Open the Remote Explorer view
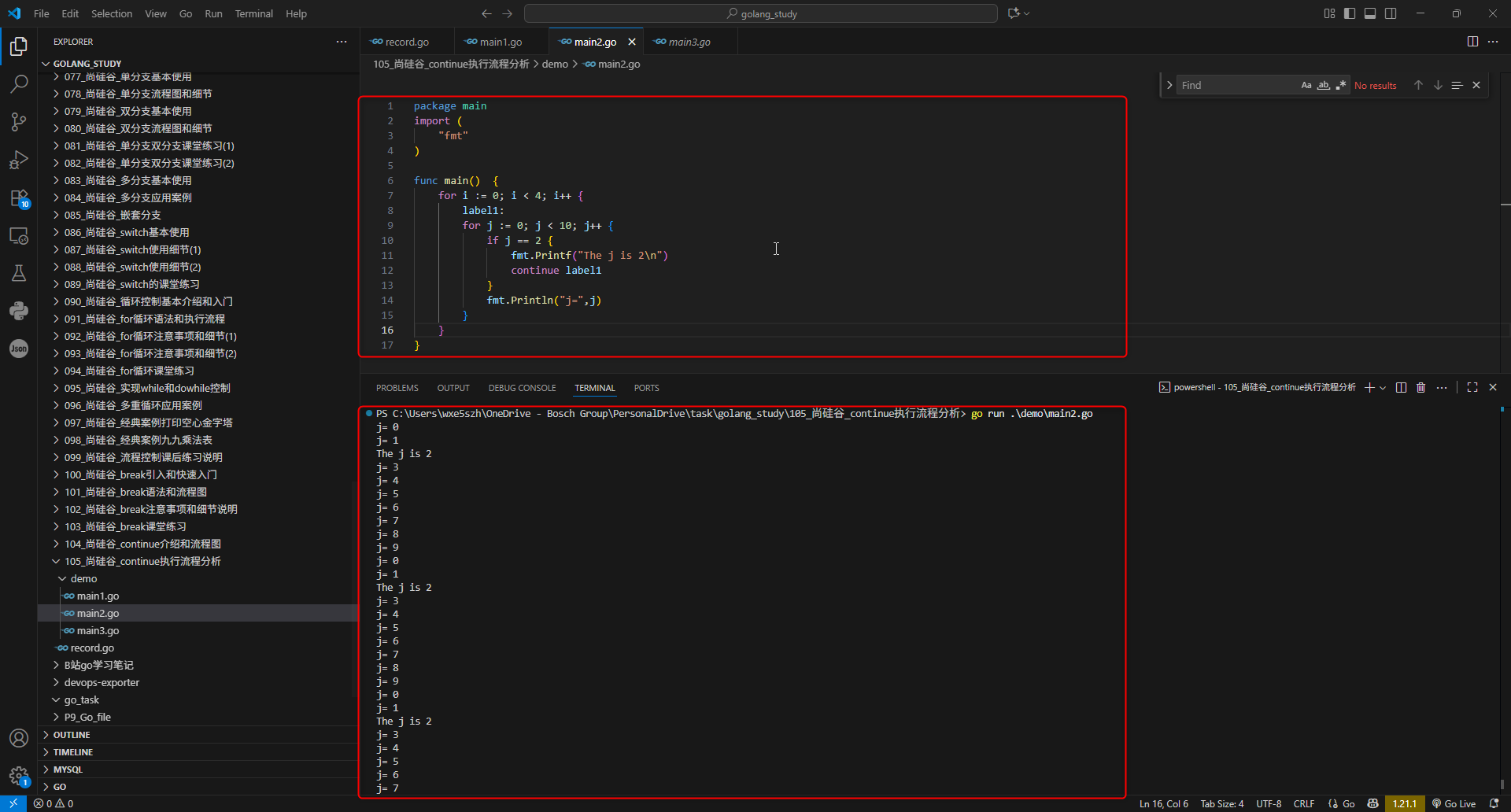This screenshot has height=812, width=1511. tap(19, 235)
